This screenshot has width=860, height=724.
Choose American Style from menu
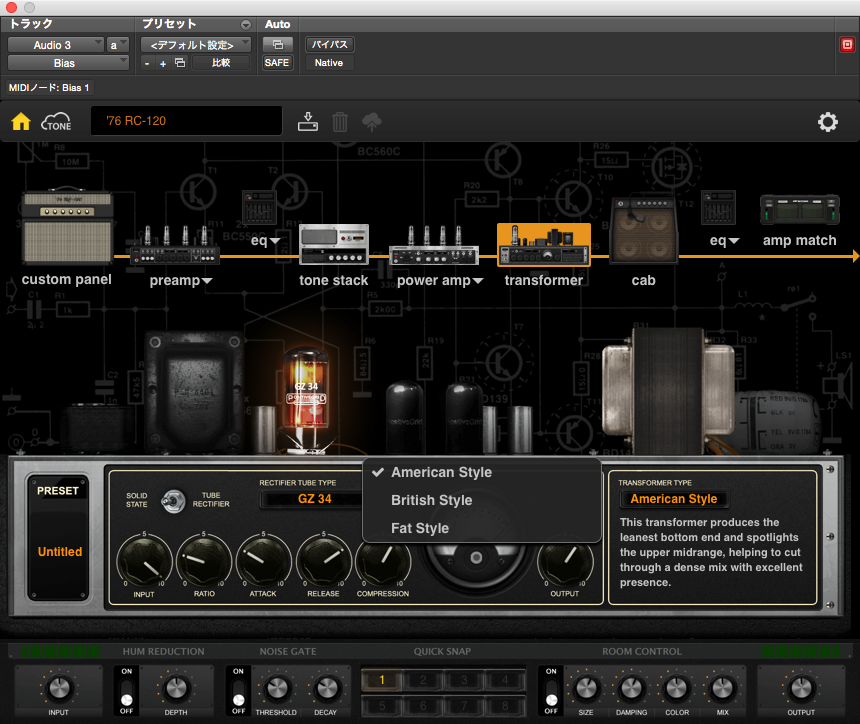[x=482, y=472]
